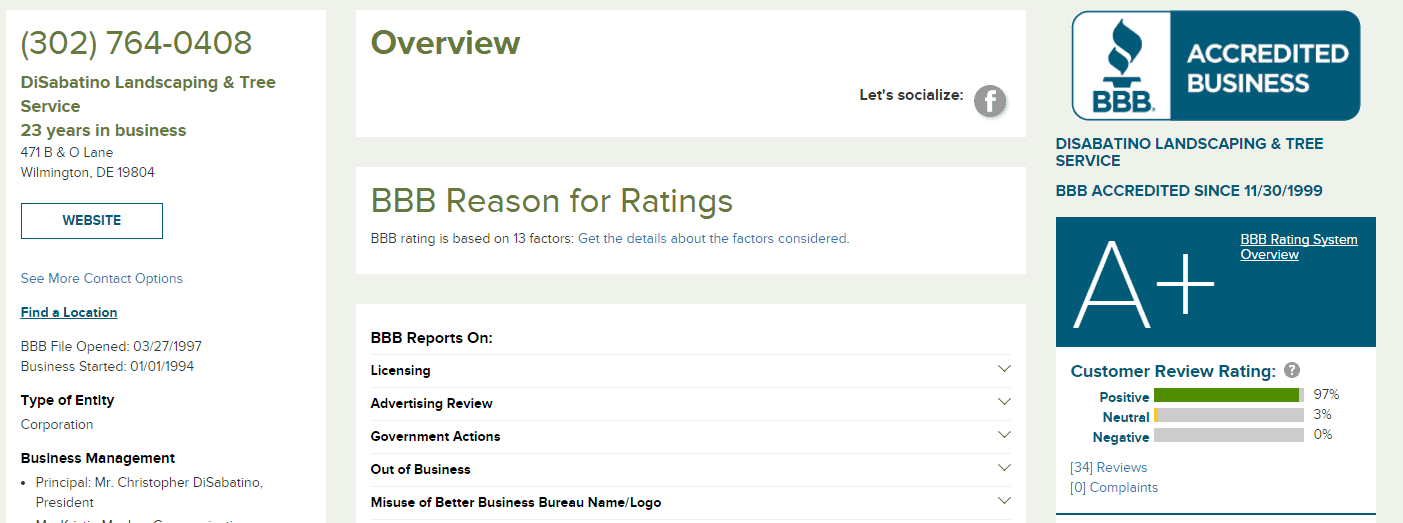Click the Overview heading
The width and height of the screenshot is (1403, 523).
click(x=446, y=43)
